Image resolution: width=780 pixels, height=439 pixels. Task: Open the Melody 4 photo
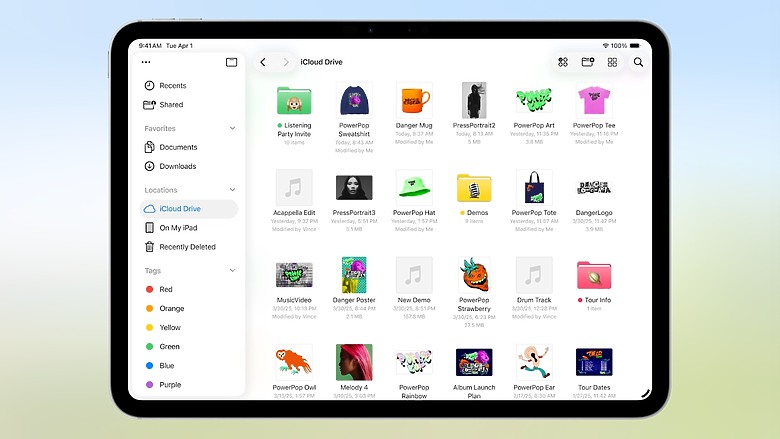pyautogui.click(x=354, y=362)
